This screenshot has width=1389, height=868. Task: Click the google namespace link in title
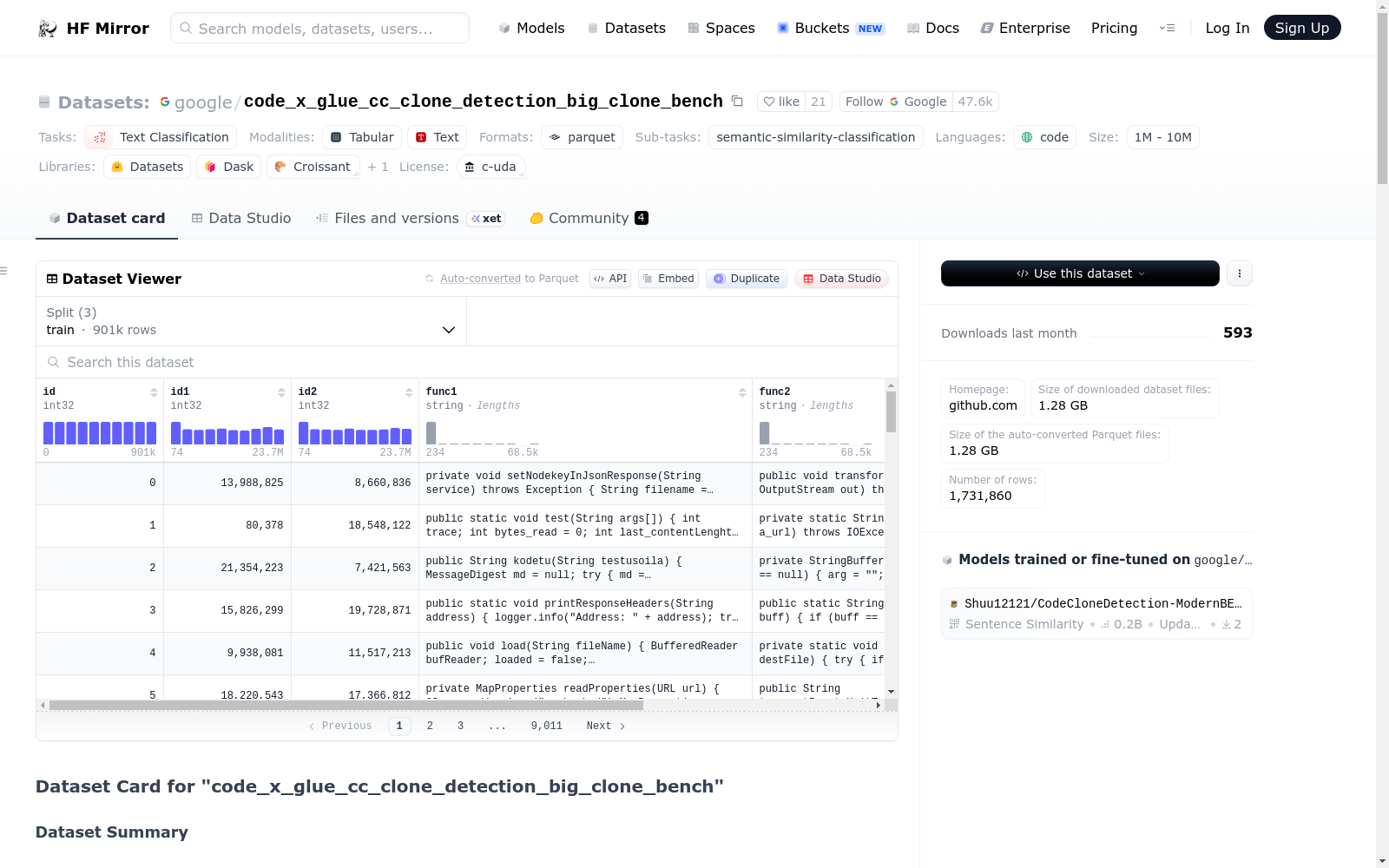click(x=203, y=102)
